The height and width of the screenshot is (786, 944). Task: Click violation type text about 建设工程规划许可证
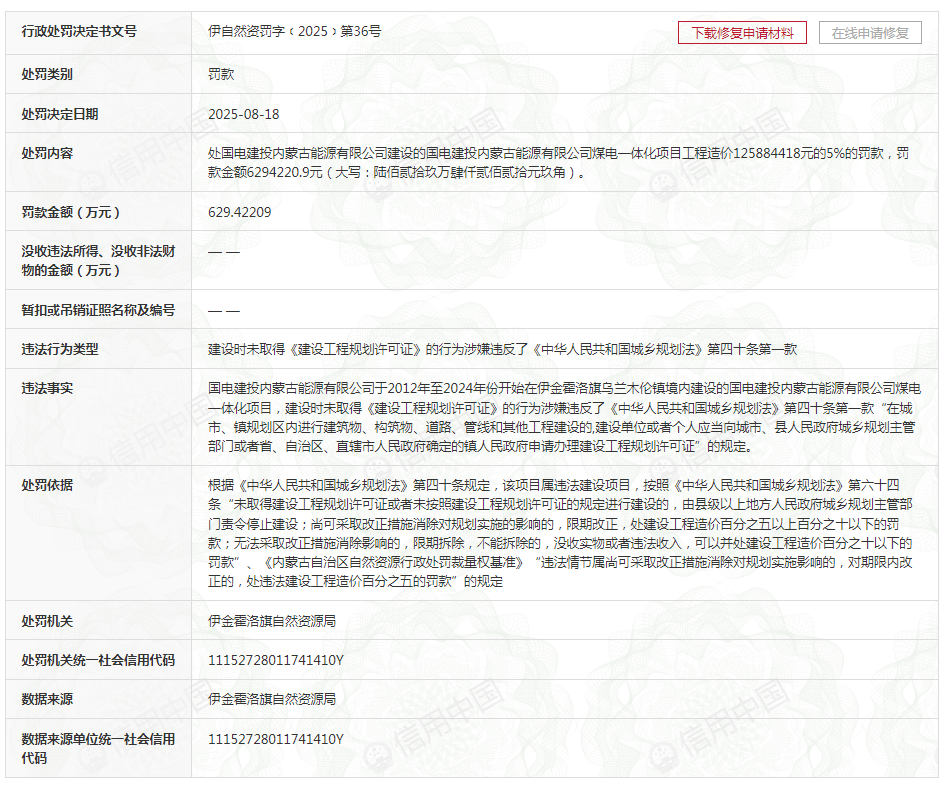(x=503, y=349)
